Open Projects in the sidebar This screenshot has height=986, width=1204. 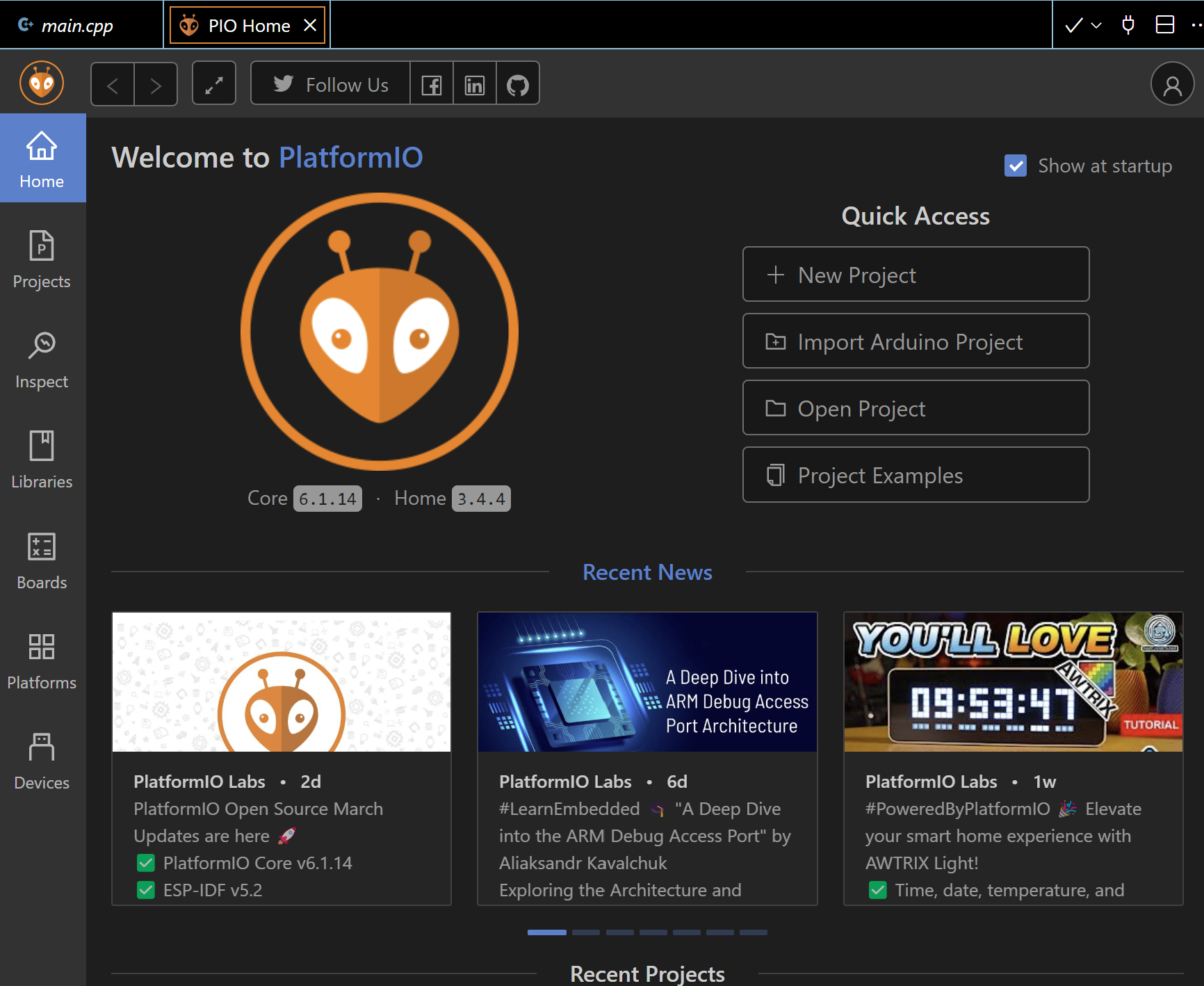42,259
